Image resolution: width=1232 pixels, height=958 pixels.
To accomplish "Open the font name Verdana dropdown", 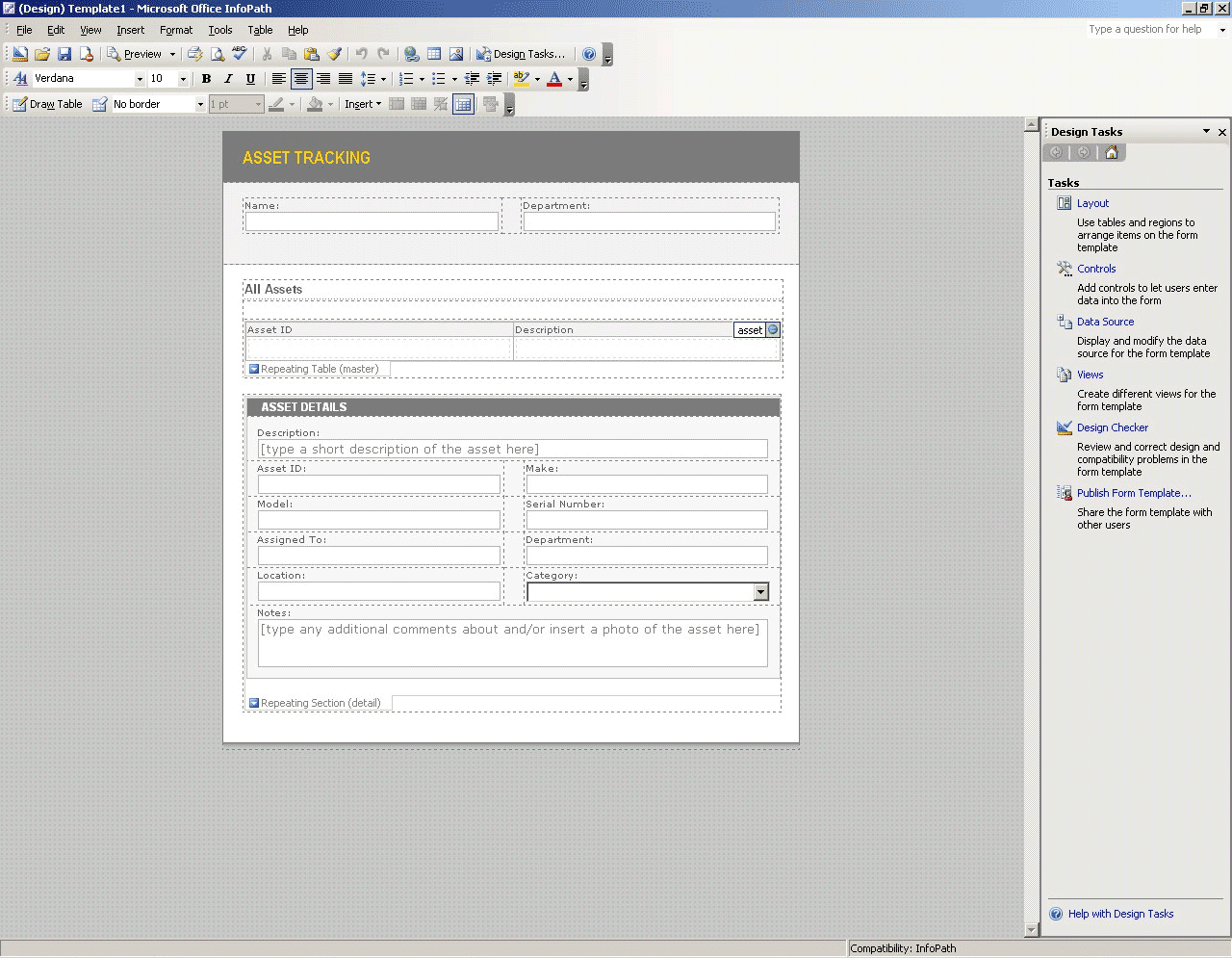I will [140, 79].
